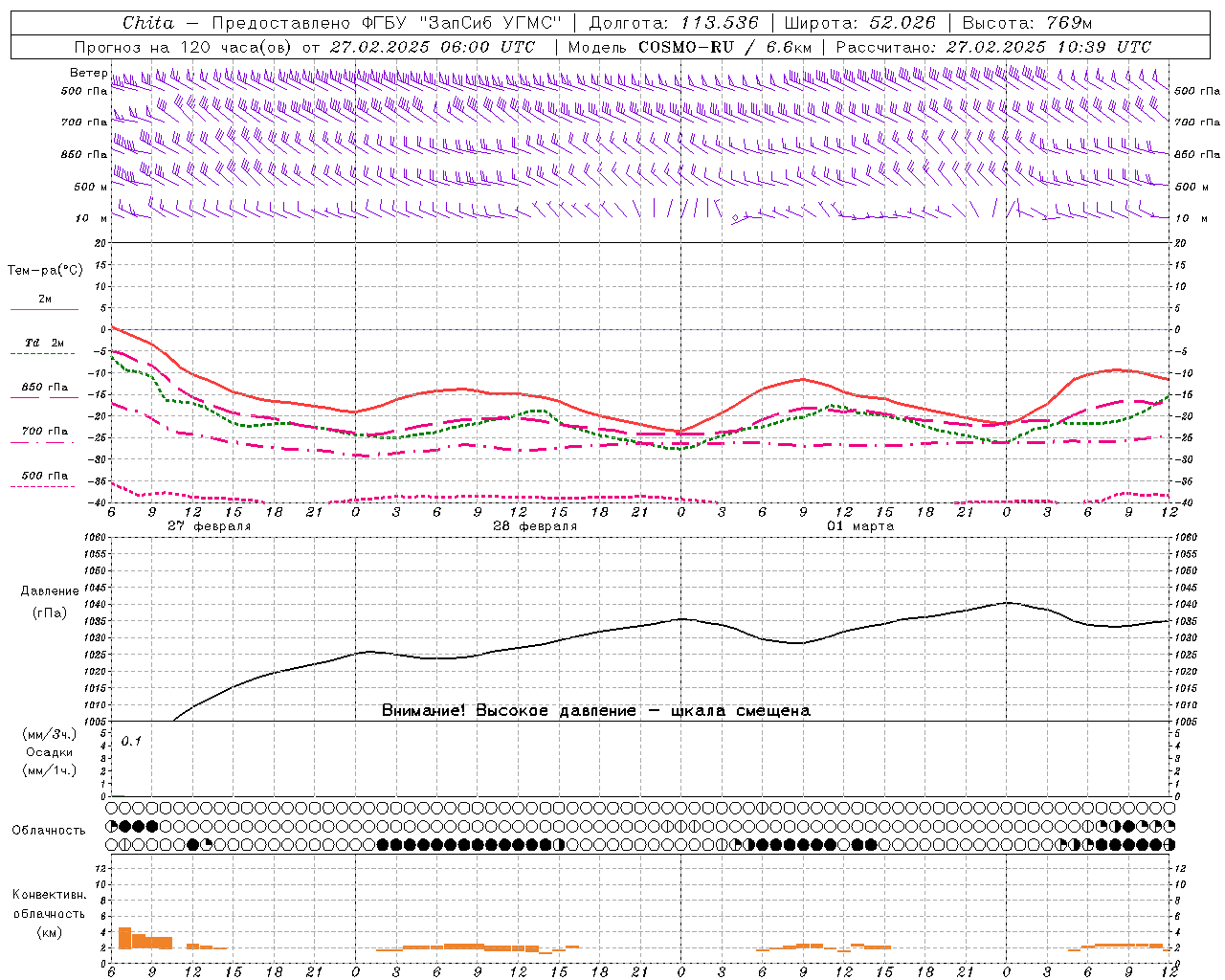Screen dimensions: 1225x980
Task: Click the tallest orange convective cloud bar
Action: pyautogui.click(x=124, y=938)
